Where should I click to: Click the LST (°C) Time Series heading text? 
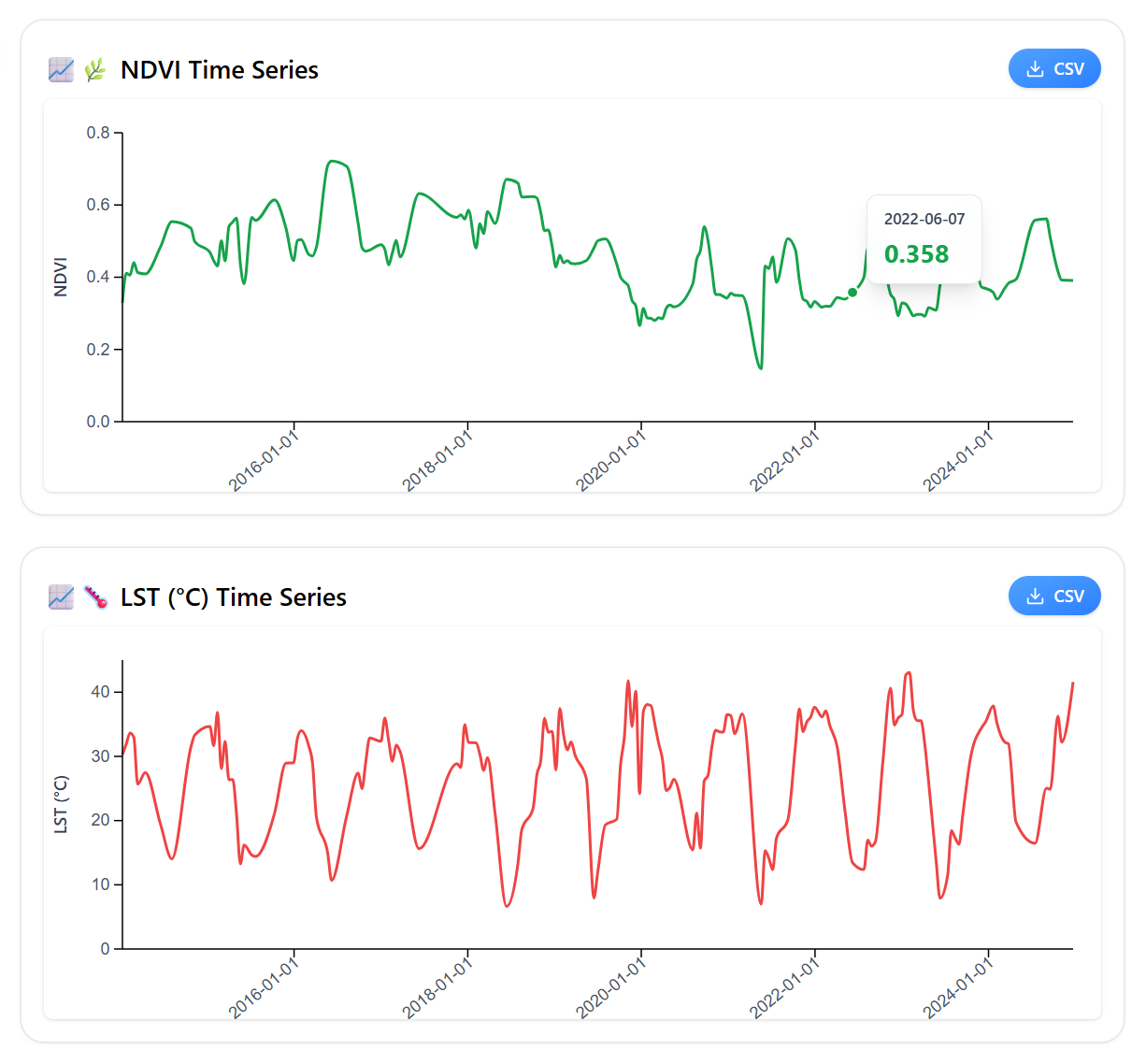(x=234, y=597)
